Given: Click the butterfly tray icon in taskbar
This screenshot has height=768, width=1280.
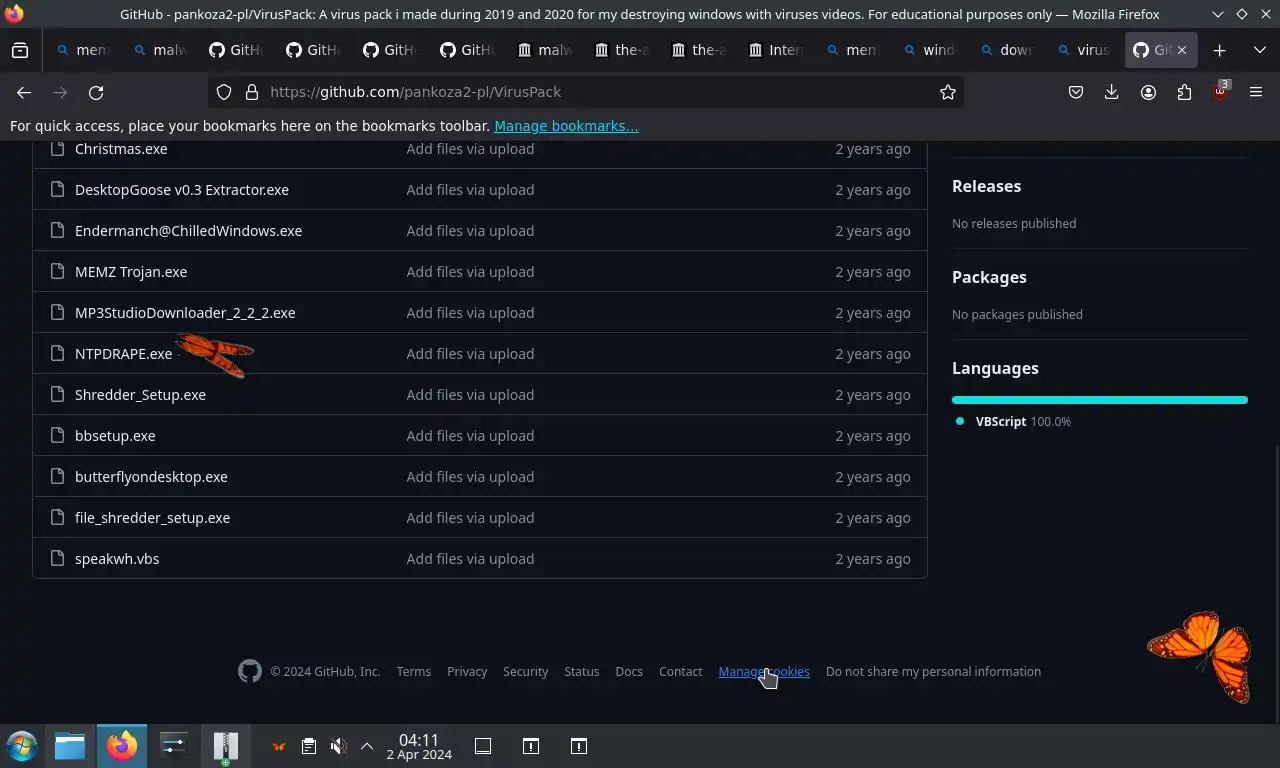Looking at the screenshot, I should [x=279, y=746].
